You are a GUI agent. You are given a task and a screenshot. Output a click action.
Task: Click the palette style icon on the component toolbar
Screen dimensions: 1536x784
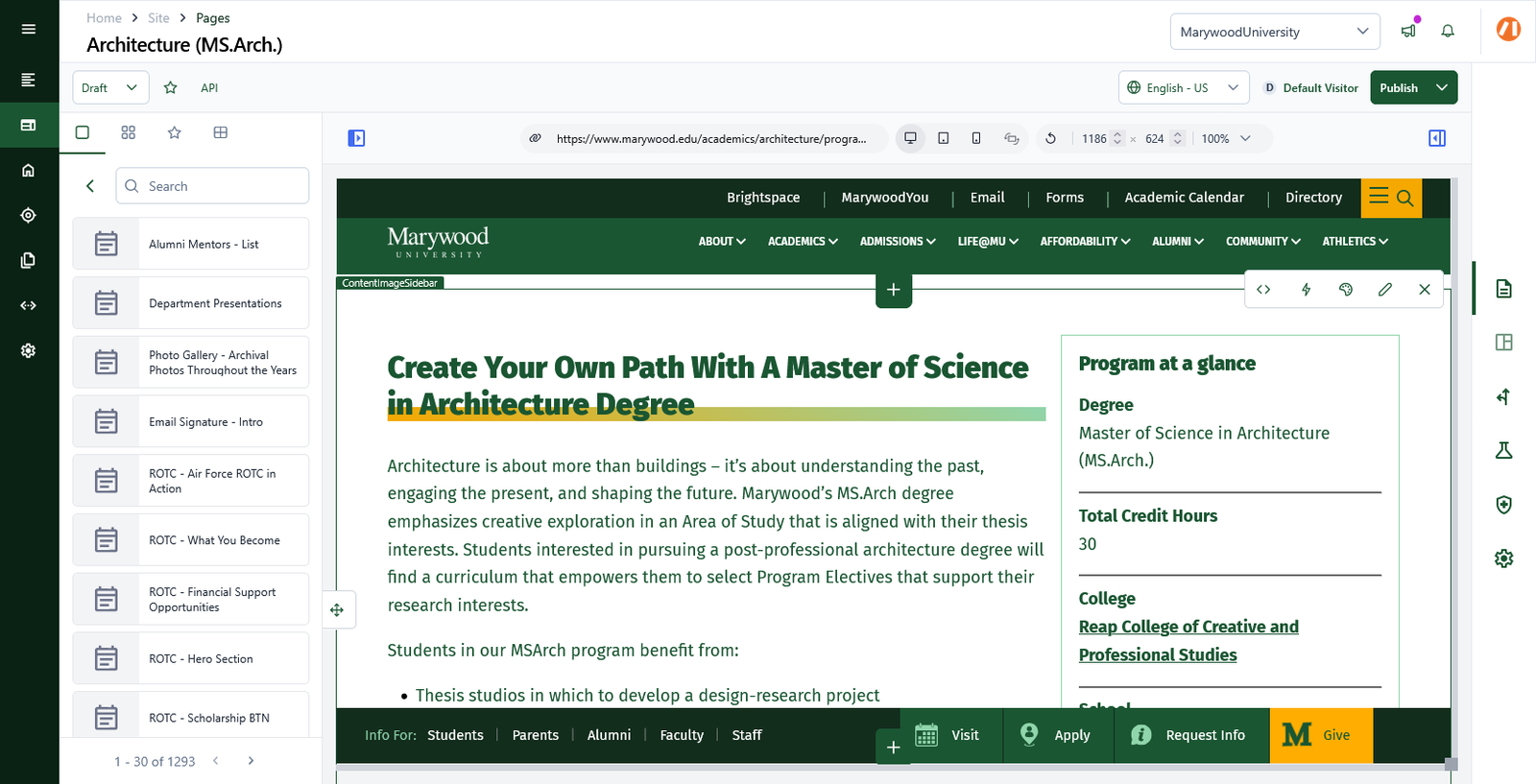1346,289
